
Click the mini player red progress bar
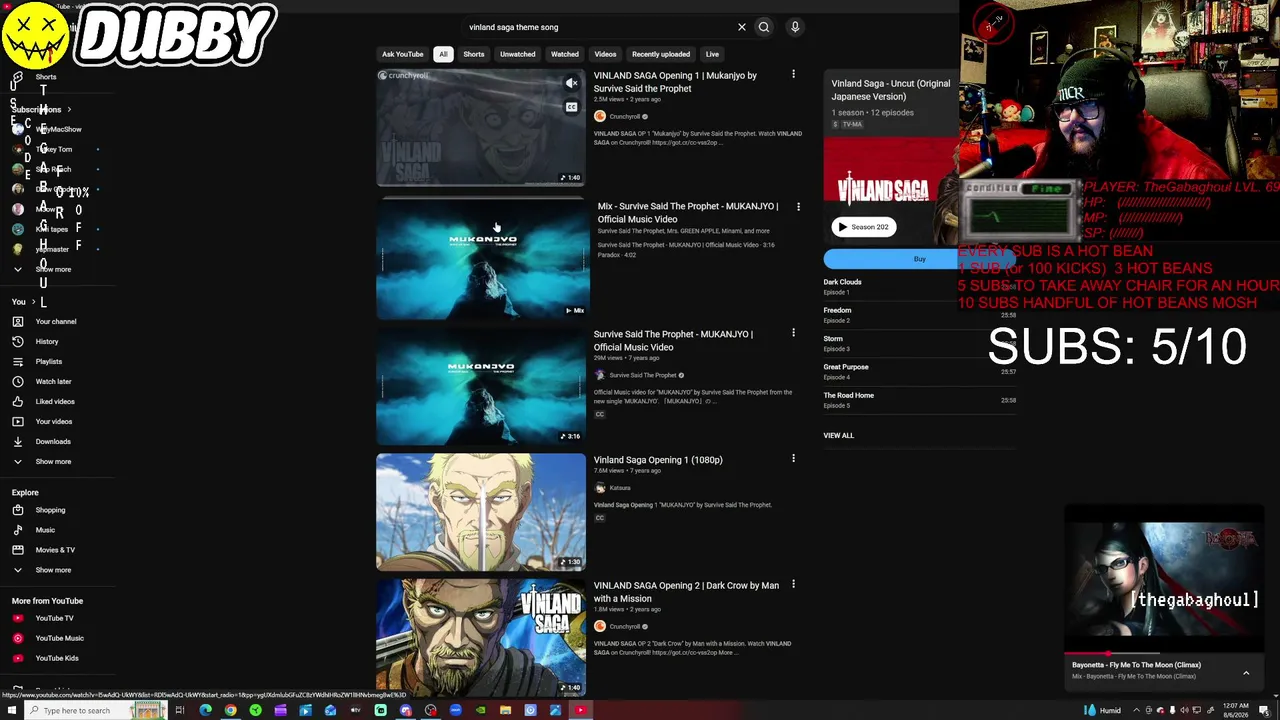click(1087, 653)
